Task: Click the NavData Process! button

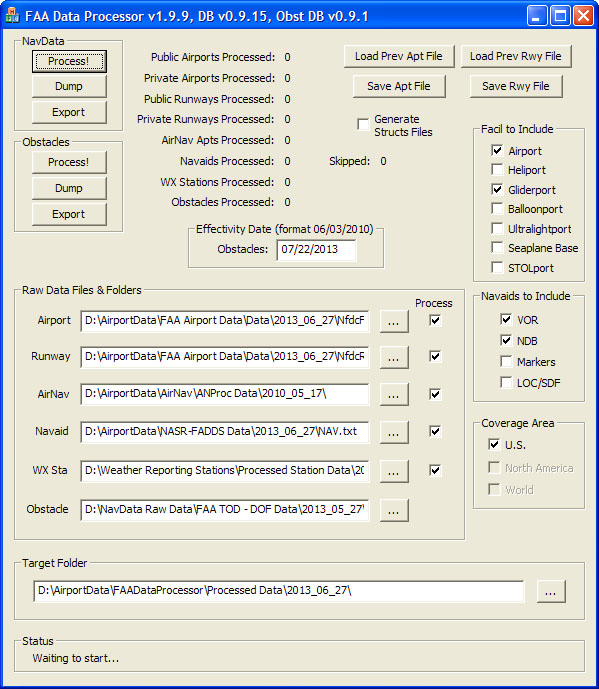Action: (x=69, y=61)
